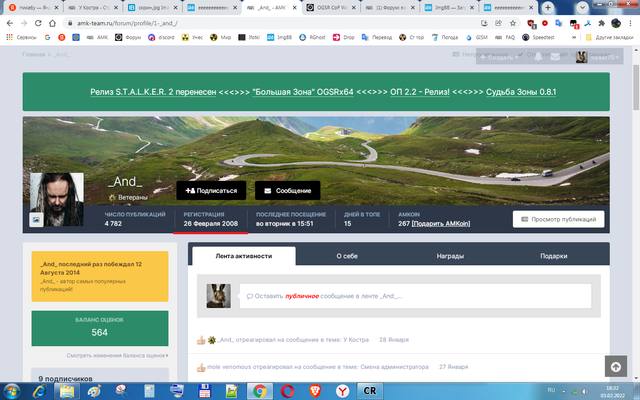Open the Brave browser taskbar icon

tap(315, 391)
